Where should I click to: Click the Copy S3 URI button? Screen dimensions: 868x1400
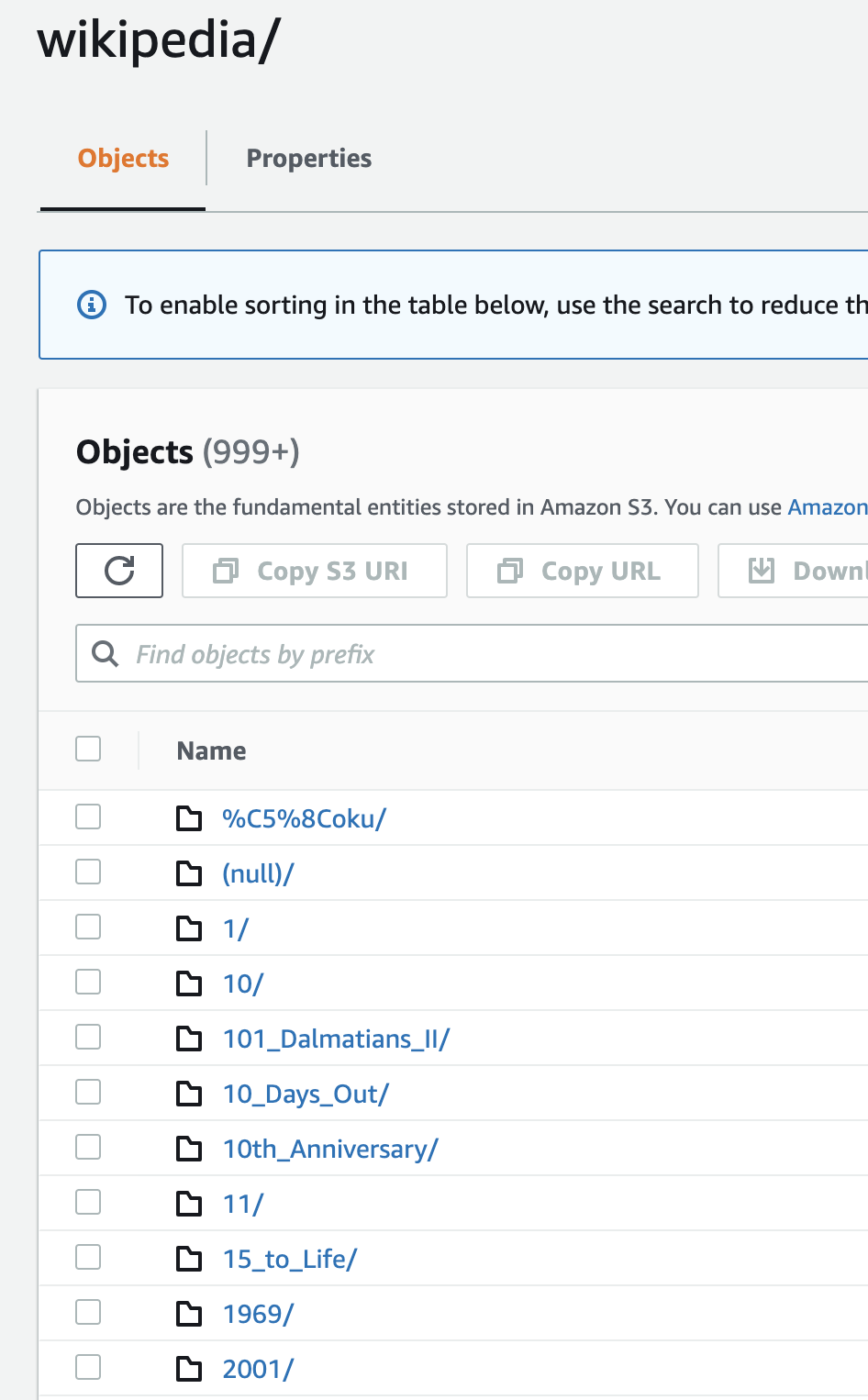tap(315, 571)
